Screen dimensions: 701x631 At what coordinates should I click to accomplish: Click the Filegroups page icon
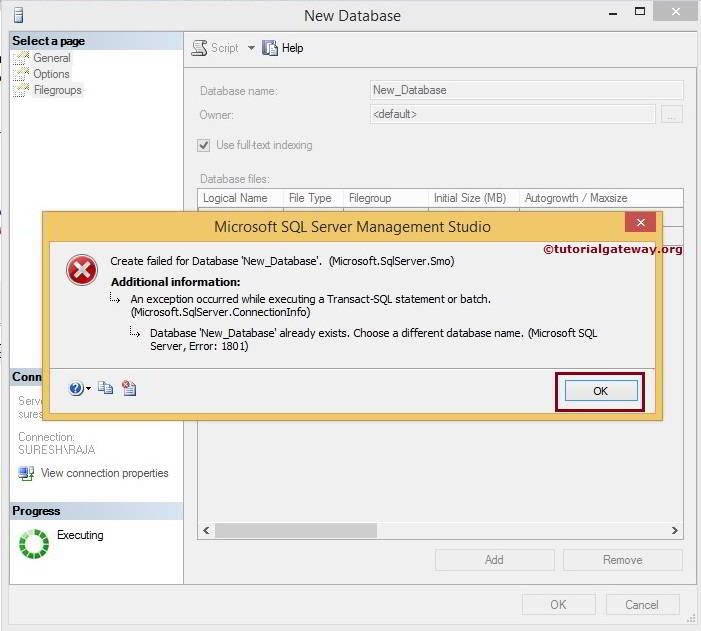[x=21, y=90]
